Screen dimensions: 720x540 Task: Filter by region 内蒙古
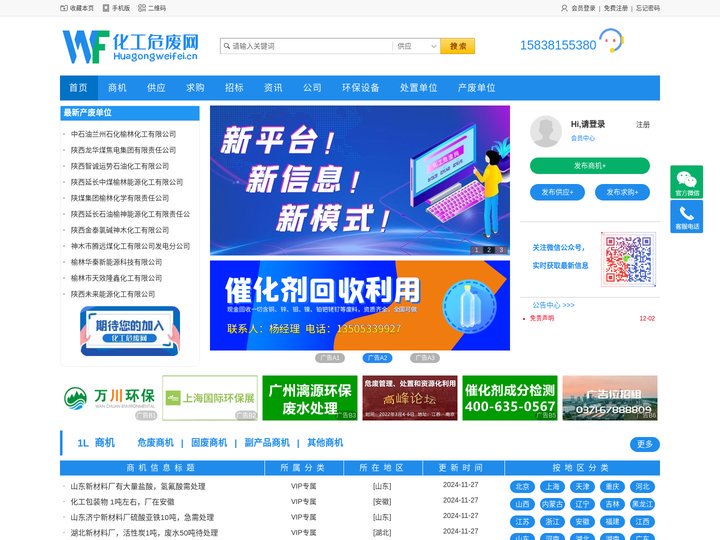pos(552,504)
